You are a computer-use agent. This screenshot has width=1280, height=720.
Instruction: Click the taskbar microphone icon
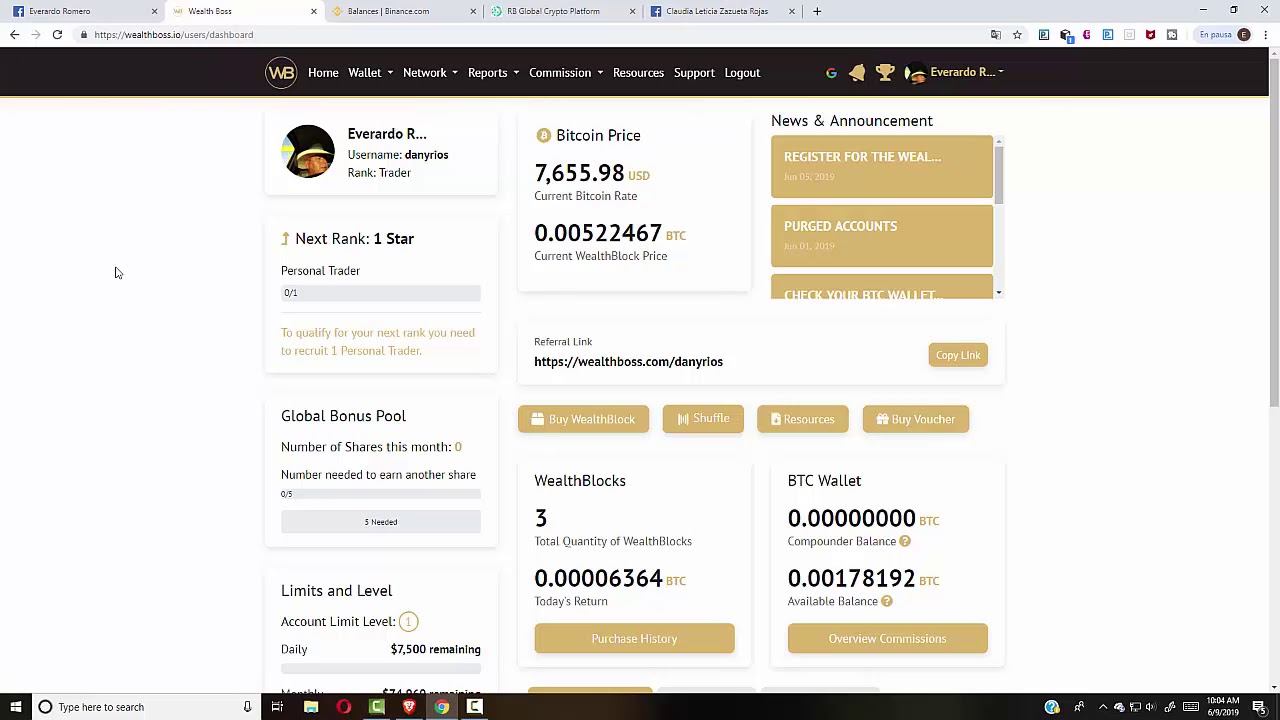tap(247, 707)
